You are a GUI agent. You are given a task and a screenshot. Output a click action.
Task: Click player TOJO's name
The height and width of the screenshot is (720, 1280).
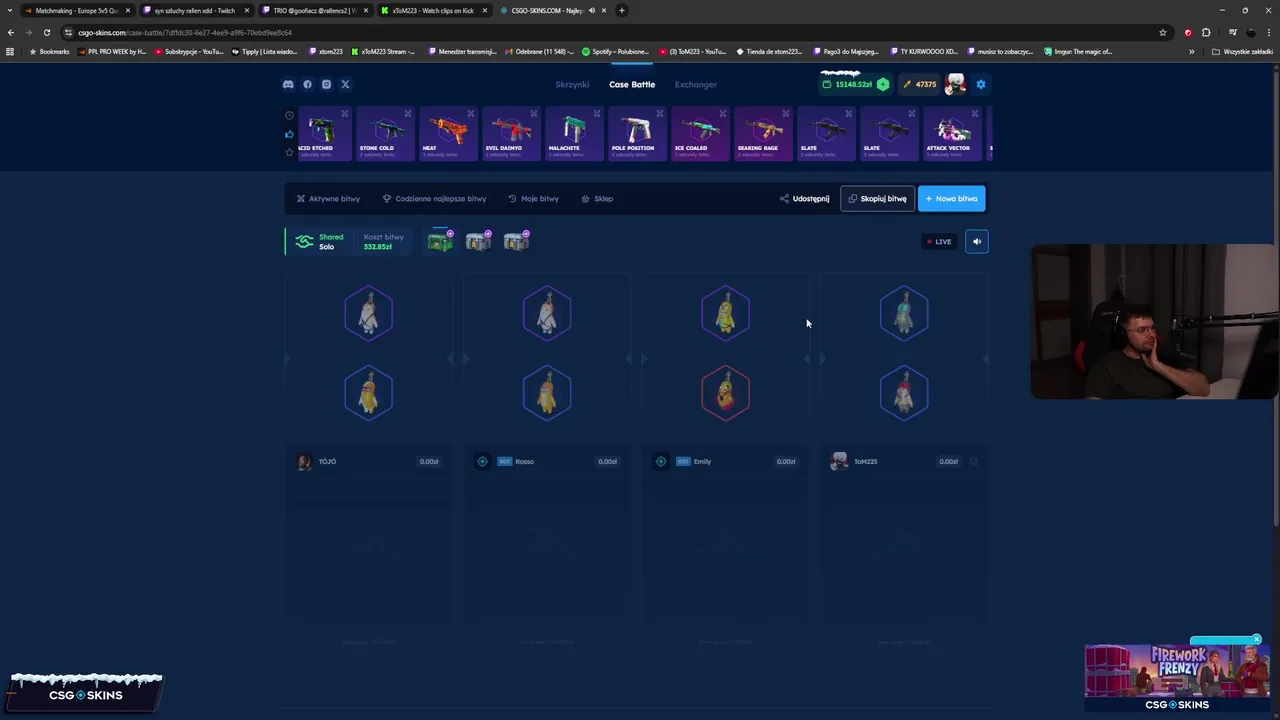click(327, 461)
